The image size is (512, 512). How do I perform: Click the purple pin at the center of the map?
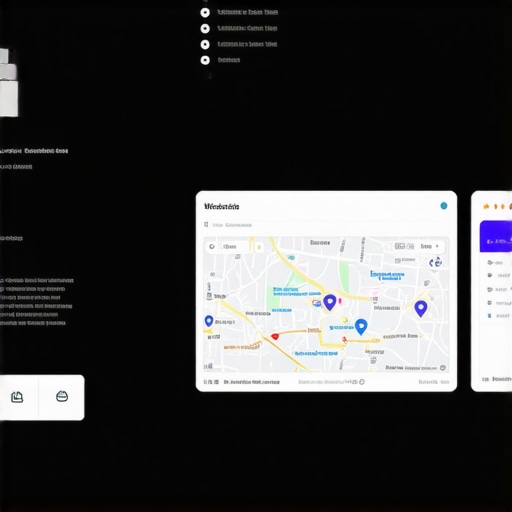coord(330,302)
